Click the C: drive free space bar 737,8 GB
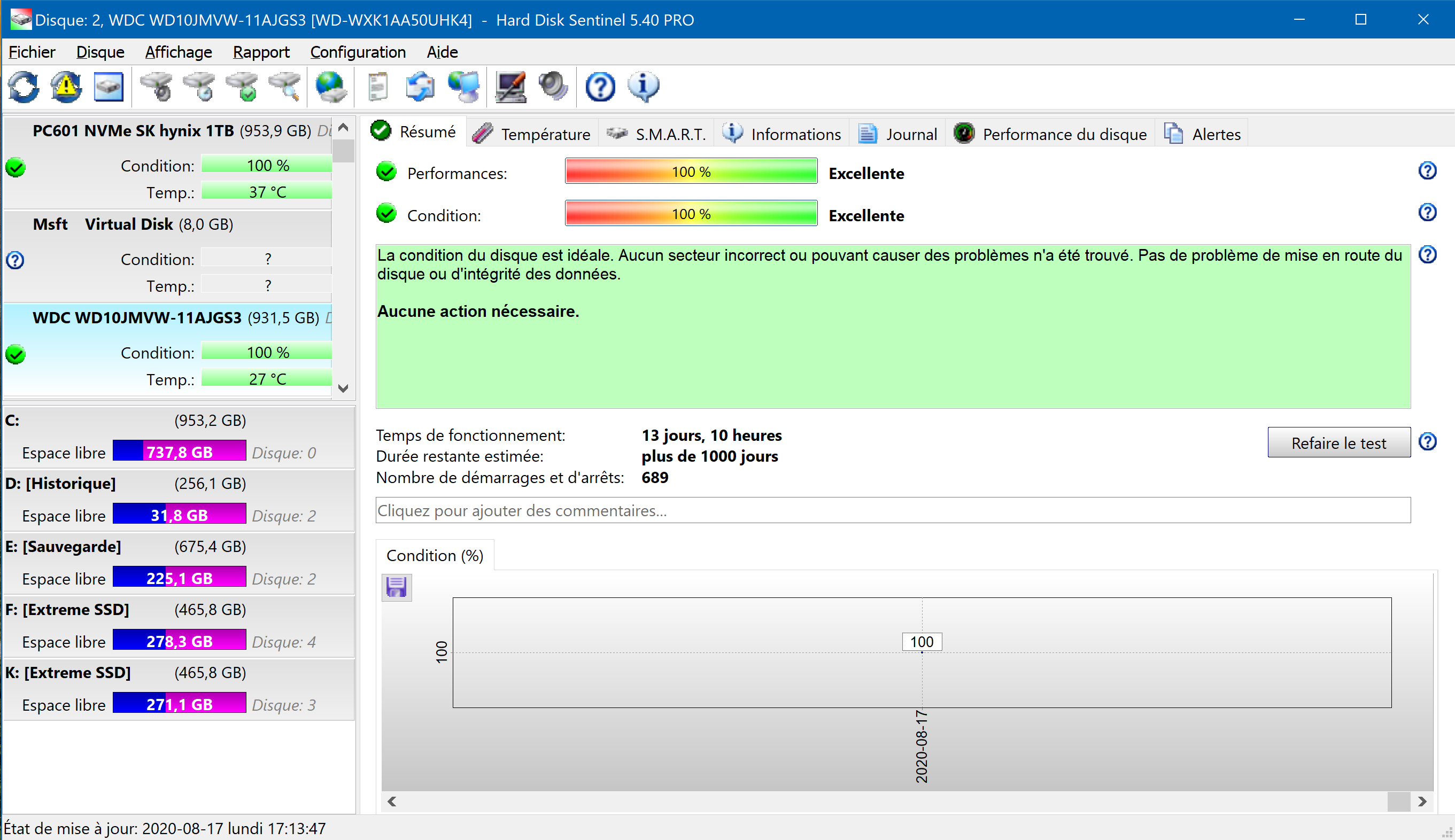This screenshot has width=1455, height=840. point(180,452)
